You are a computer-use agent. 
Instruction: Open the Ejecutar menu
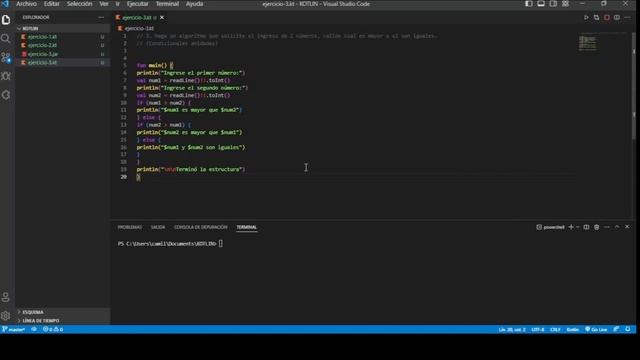137,4
